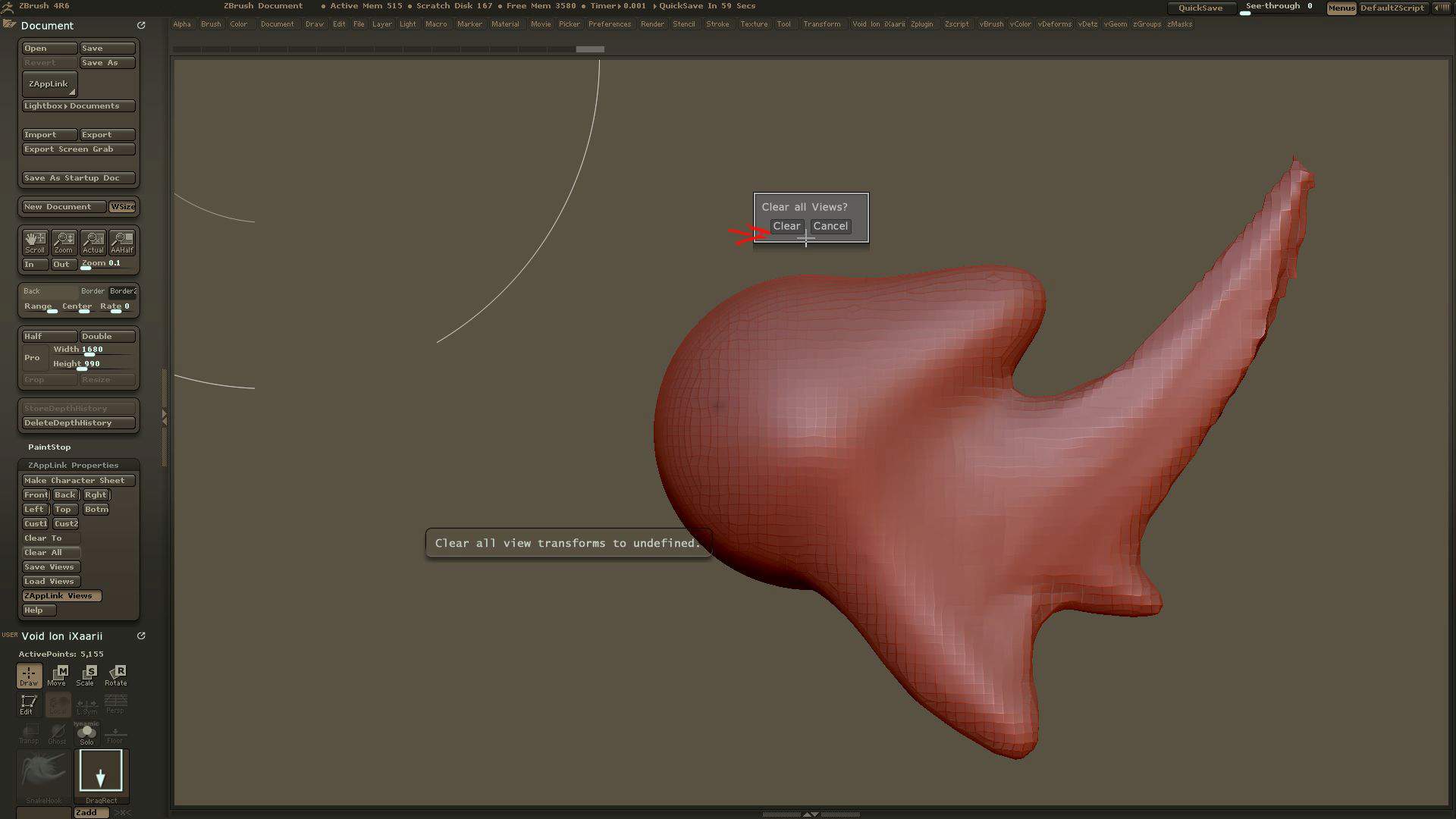Open the Preferences menu
Viewport: 1456px width, 819px height.
609,24
